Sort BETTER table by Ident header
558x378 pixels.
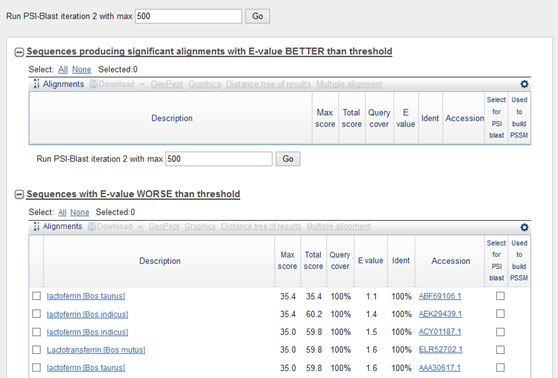pos(430,118)
